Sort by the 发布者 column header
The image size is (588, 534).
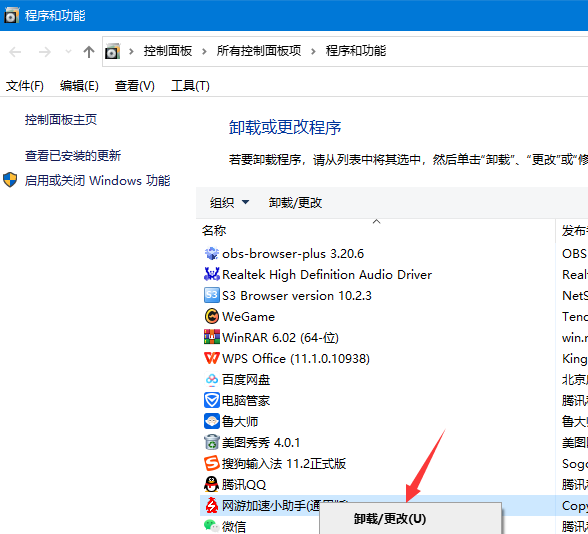click(573, 230)
